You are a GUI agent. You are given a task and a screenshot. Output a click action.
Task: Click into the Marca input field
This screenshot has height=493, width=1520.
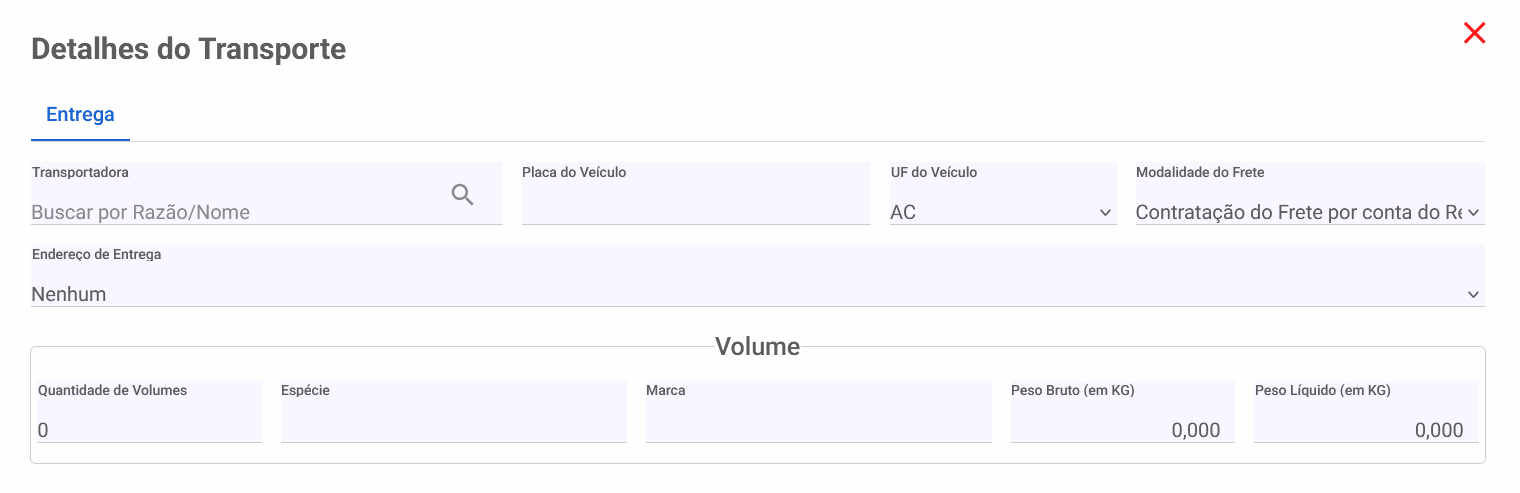coord(819,412)
